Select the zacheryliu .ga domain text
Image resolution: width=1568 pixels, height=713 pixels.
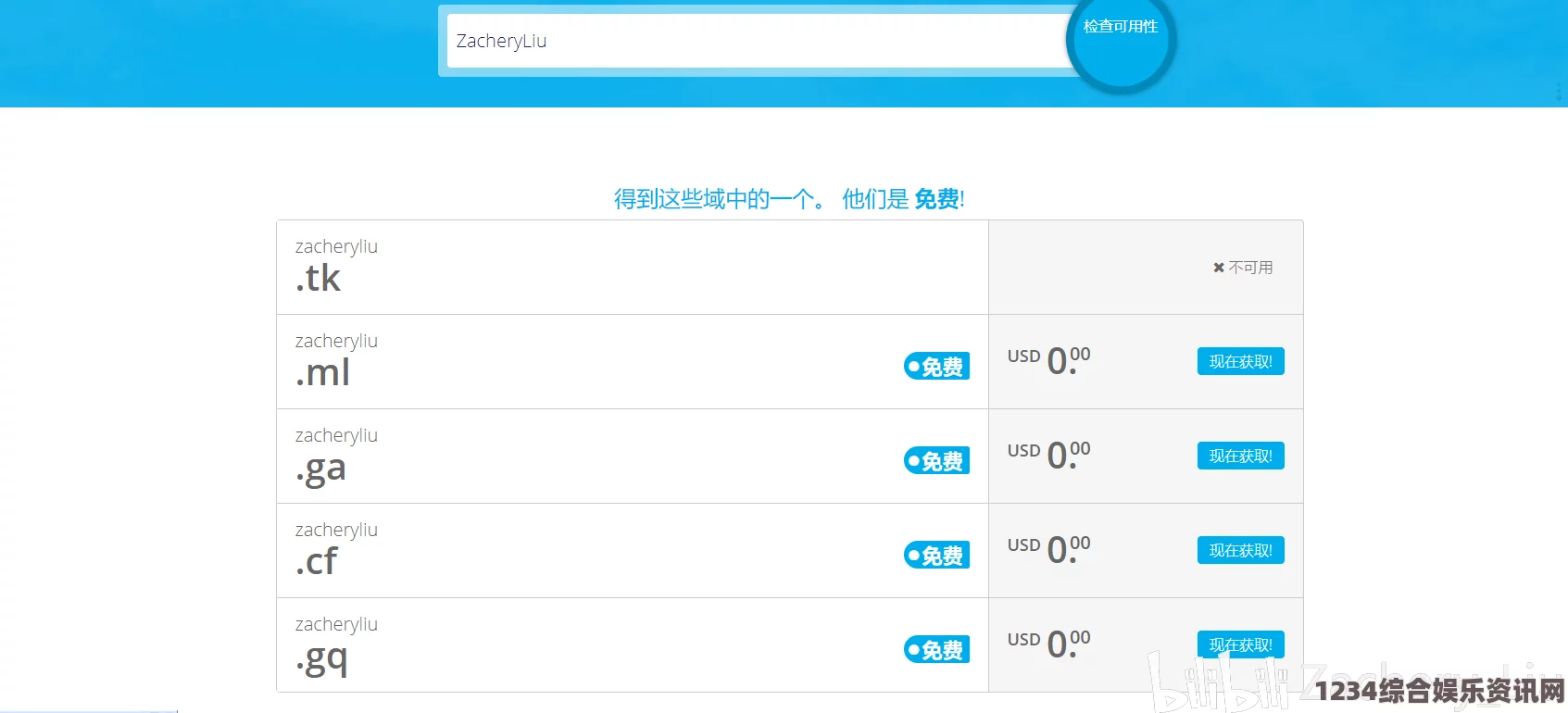click(336, 457)
